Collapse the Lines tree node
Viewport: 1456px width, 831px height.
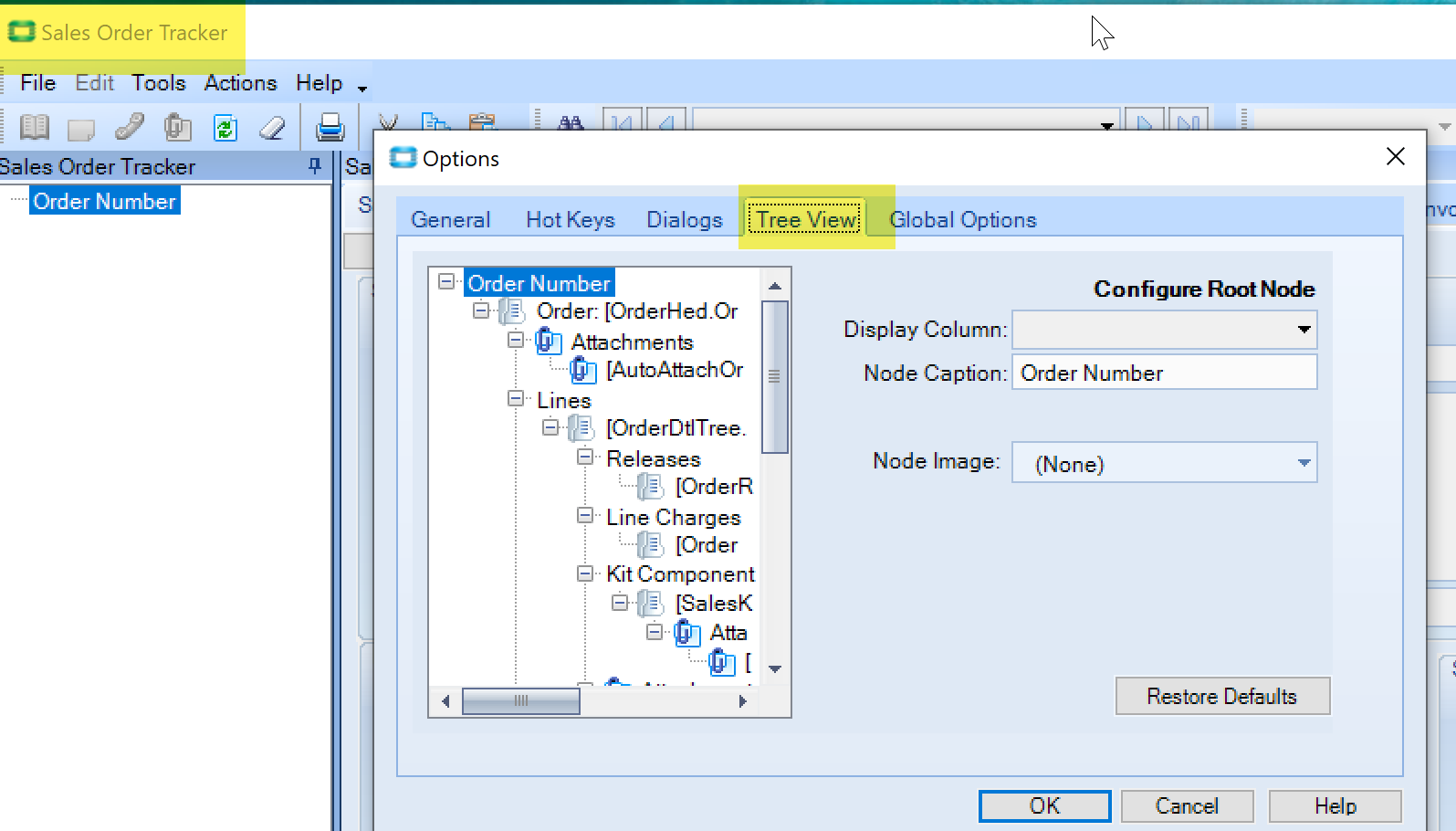coord(516,398)
